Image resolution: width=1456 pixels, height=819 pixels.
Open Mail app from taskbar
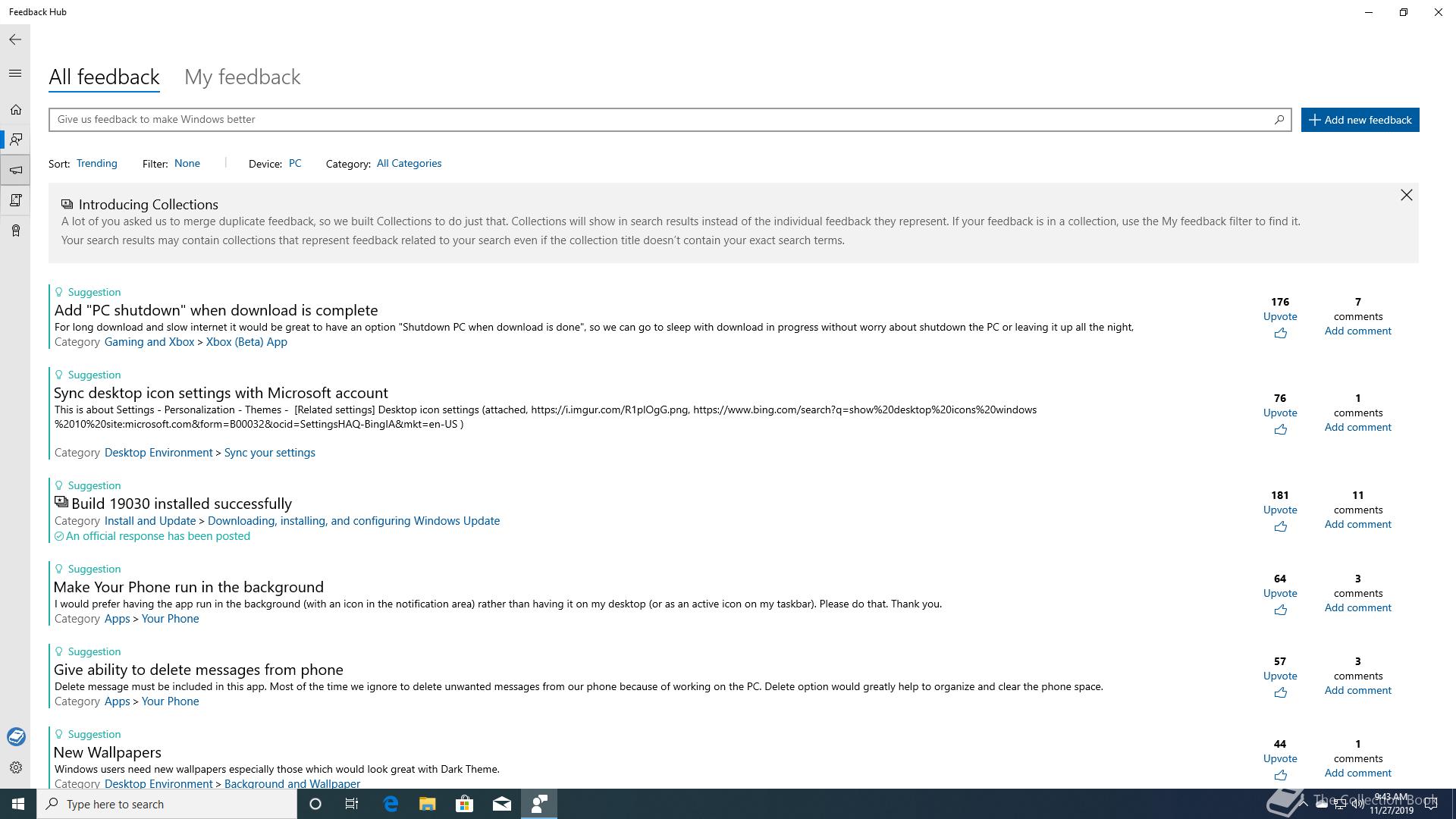pyautogui.click(x=502, y=804)
